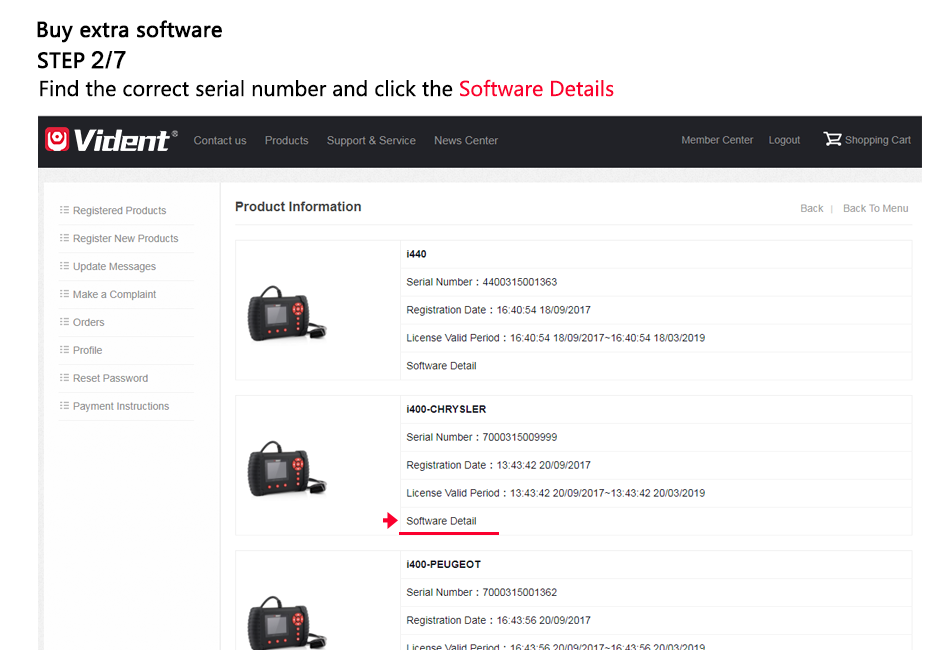Click serial number 4400315001363
Screen dimensions: 950x650
coord(519,282)
